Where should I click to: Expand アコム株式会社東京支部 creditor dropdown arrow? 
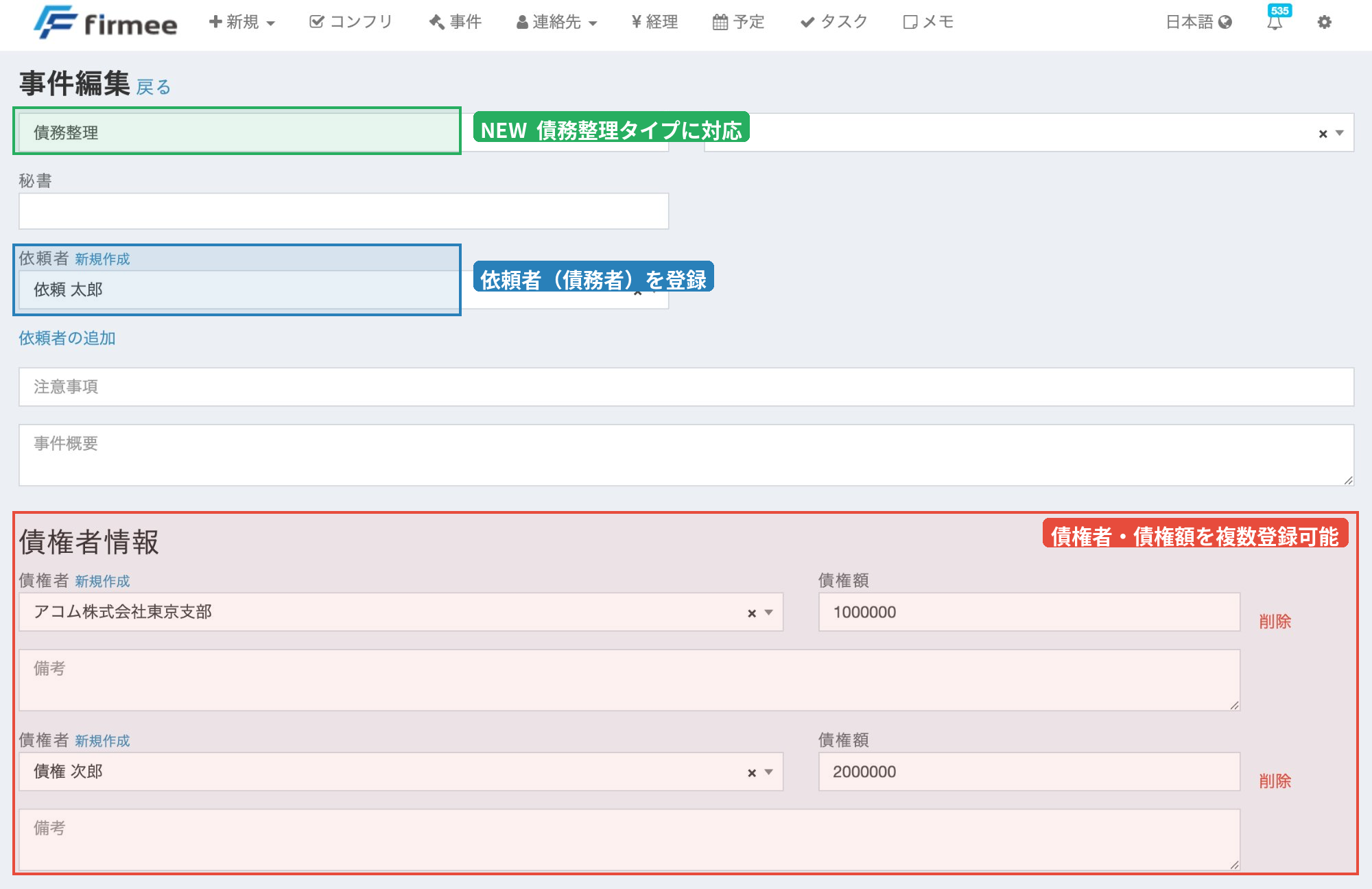tap(769, 613)
